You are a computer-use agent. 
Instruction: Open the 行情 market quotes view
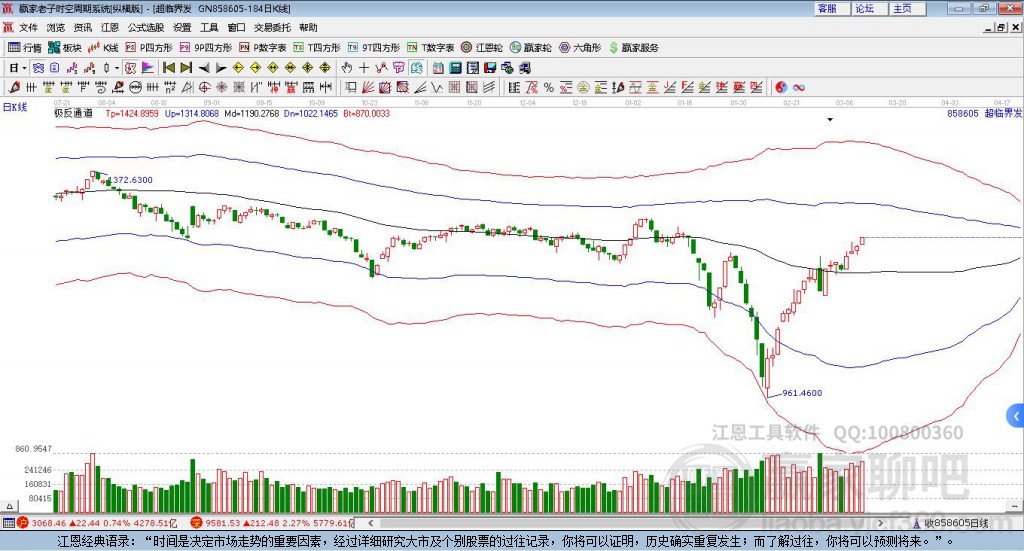[x=24, y=48]
